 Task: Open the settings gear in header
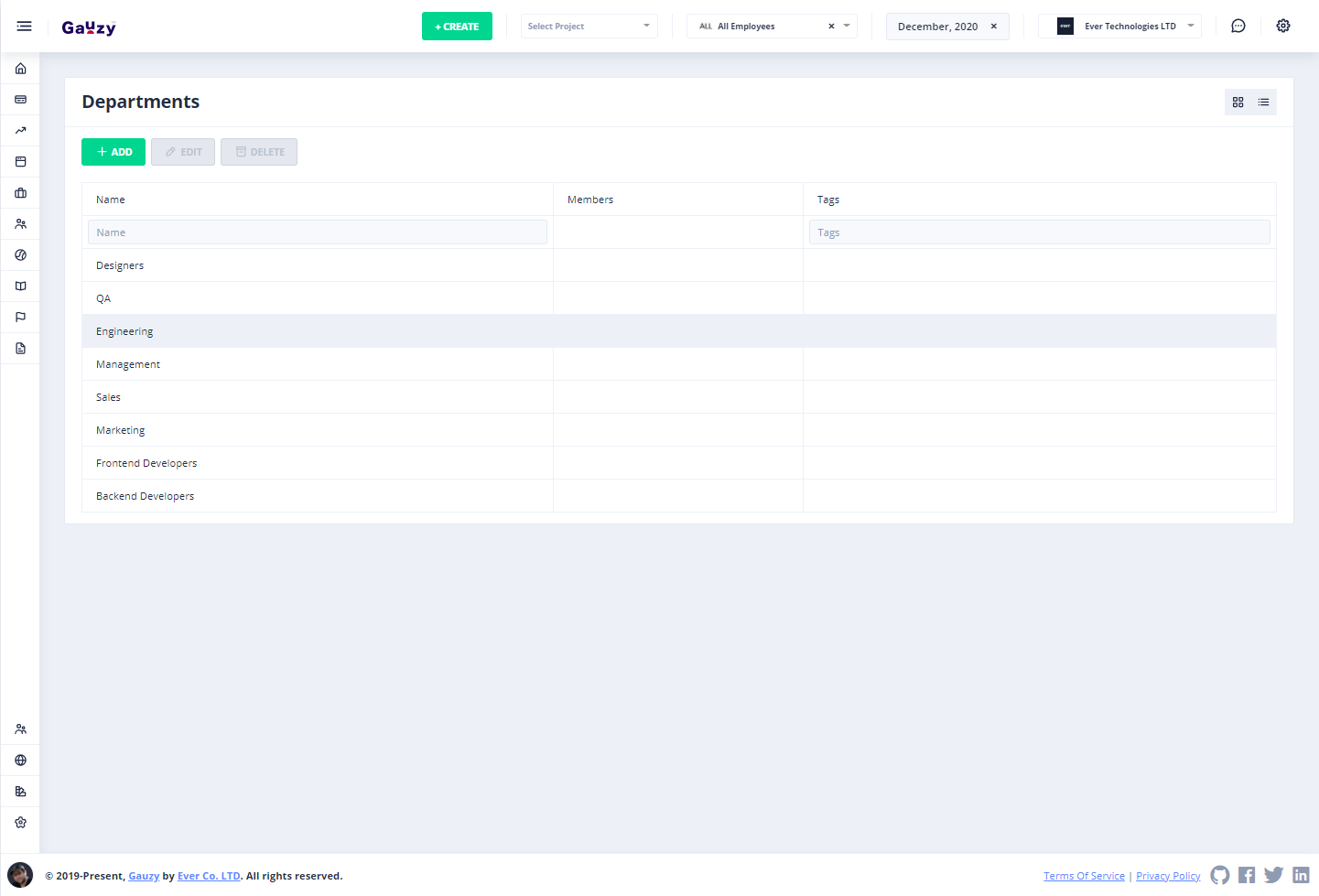1282,27
